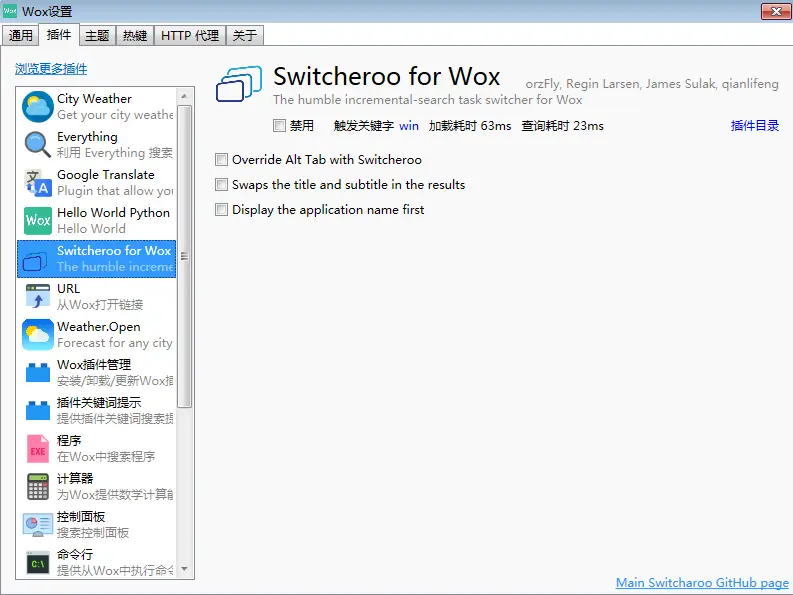Switch to the 通用 tab
The image size is (793, 595).
(20, 35)
